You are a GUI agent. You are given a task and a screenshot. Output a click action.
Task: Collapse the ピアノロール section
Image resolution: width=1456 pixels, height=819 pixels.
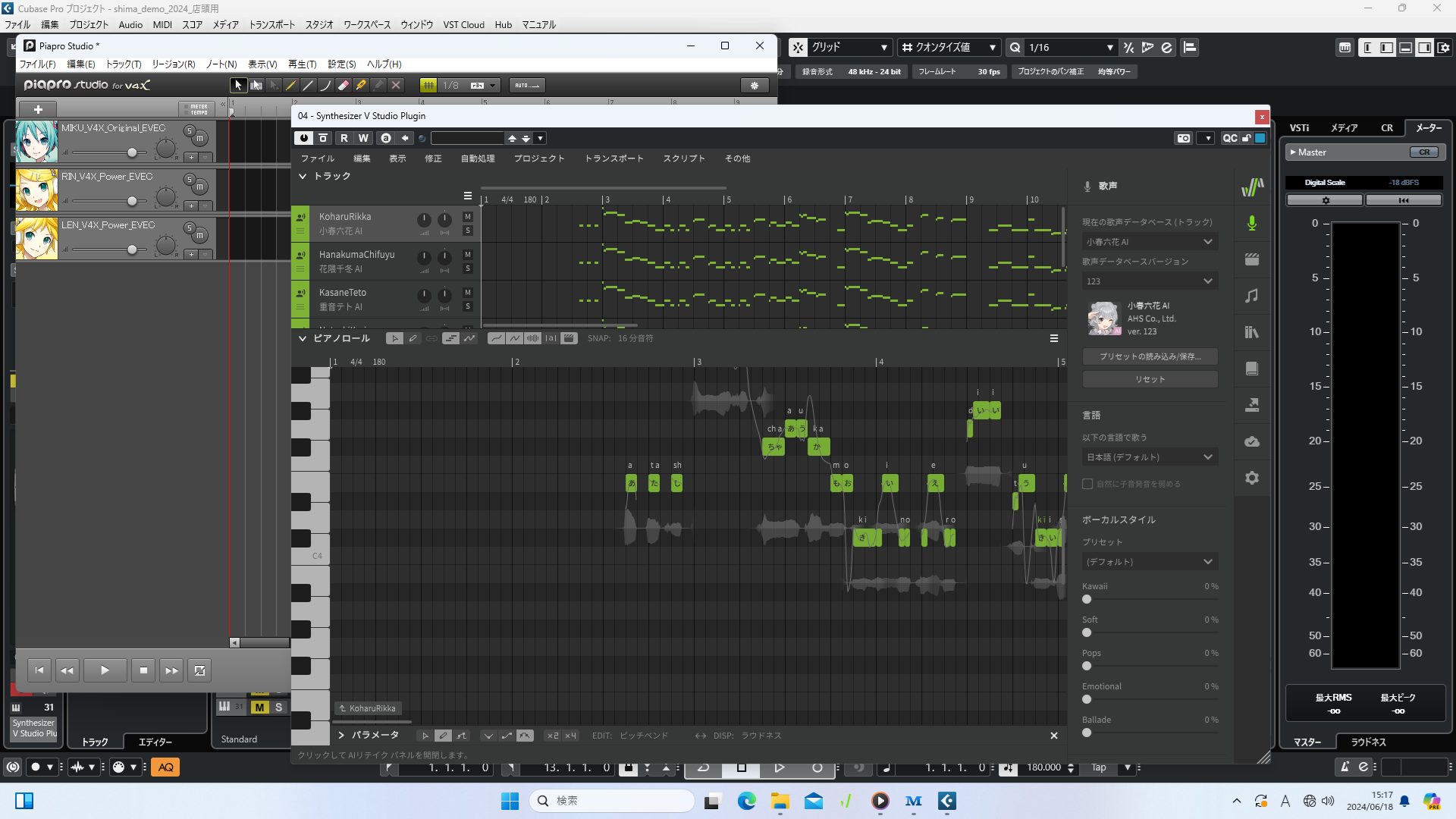pos(303,338)
